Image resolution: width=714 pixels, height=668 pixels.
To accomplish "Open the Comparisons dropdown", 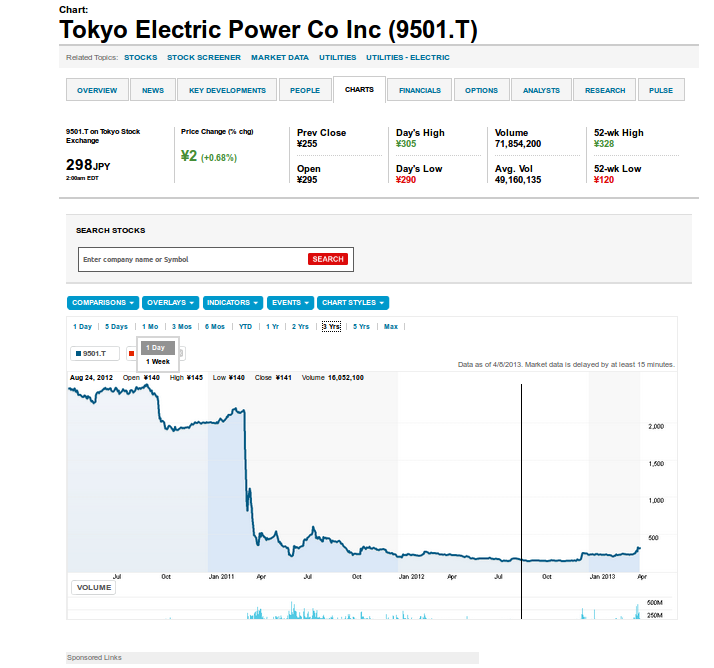I will (x=103, y=302).
